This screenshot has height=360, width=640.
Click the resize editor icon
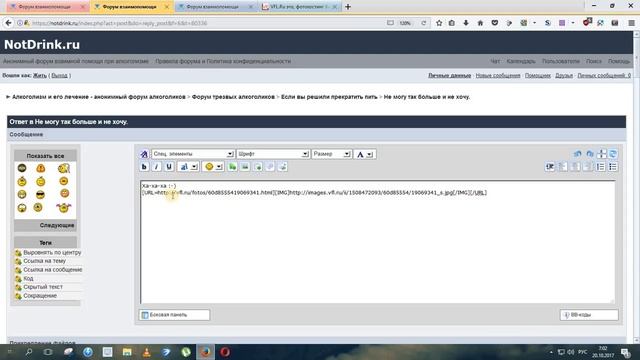(601, 154)
